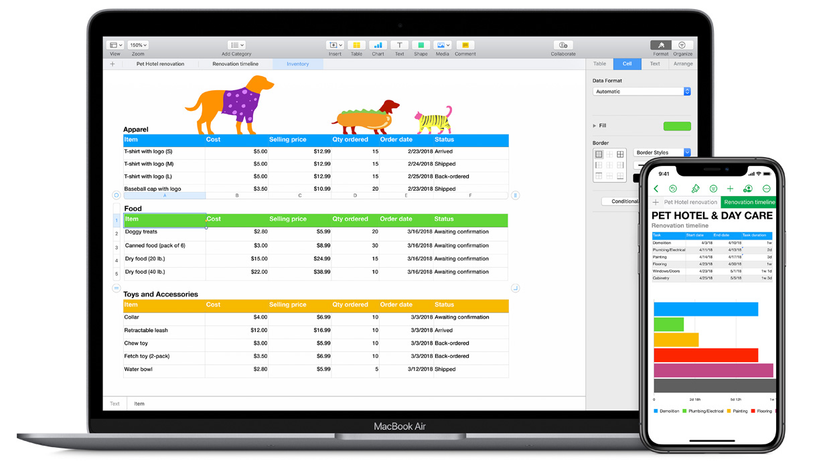The image size is (825, 475).
Task: Click the green Fill color swatch
Action: pyautogui.click(x=677, y=126)
